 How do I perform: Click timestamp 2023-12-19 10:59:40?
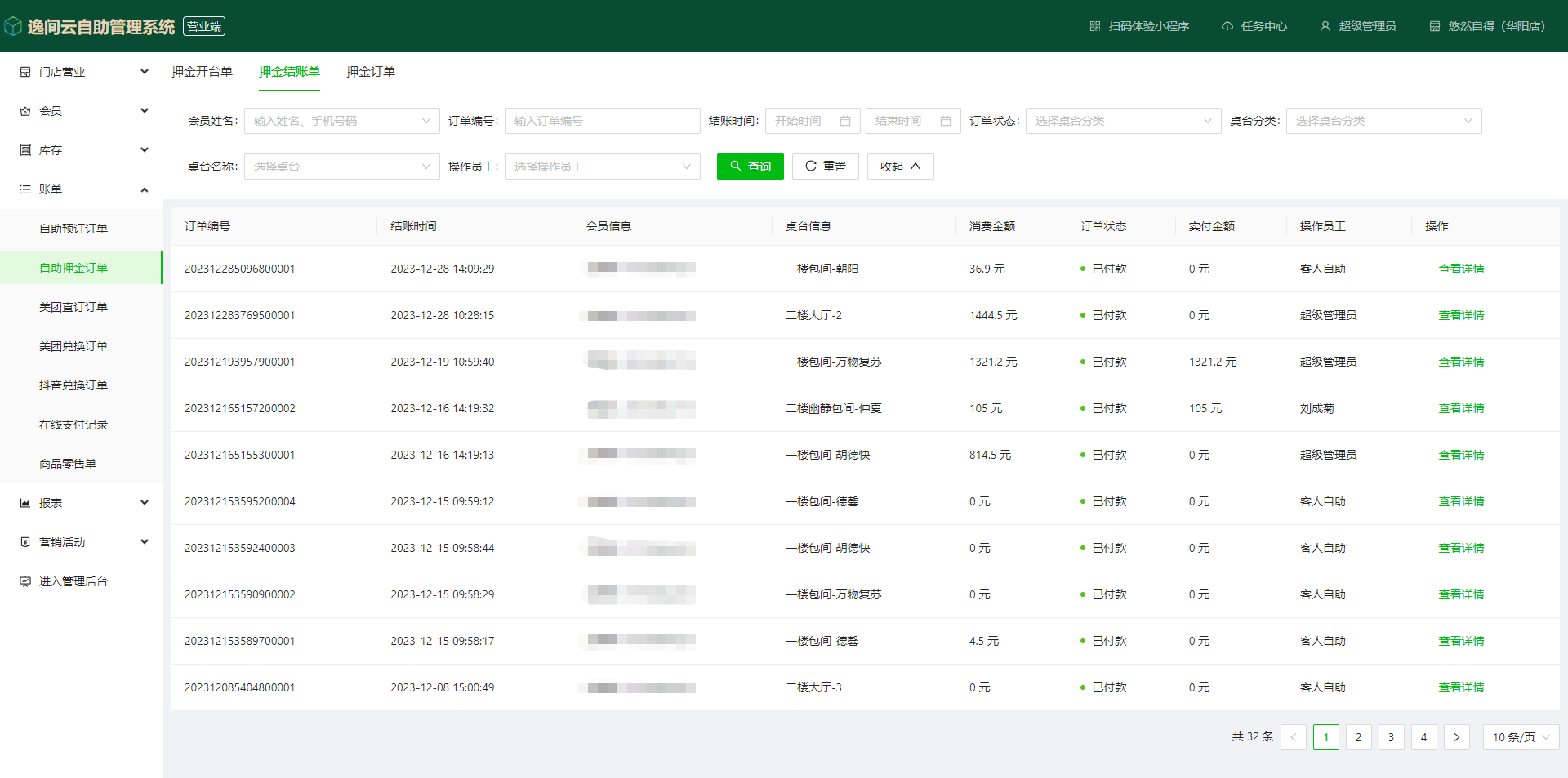[442, 362]
